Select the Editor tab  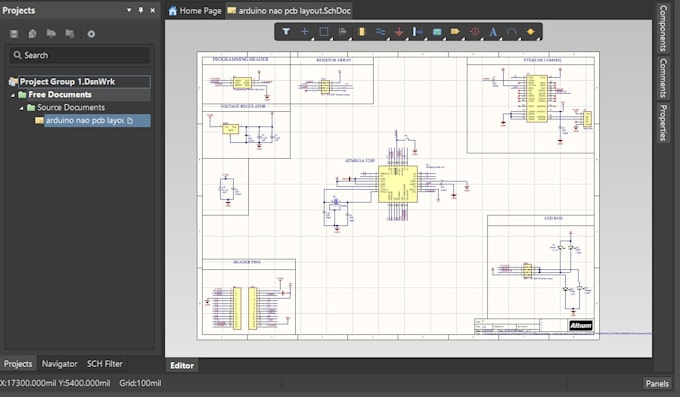pos(182,365)
